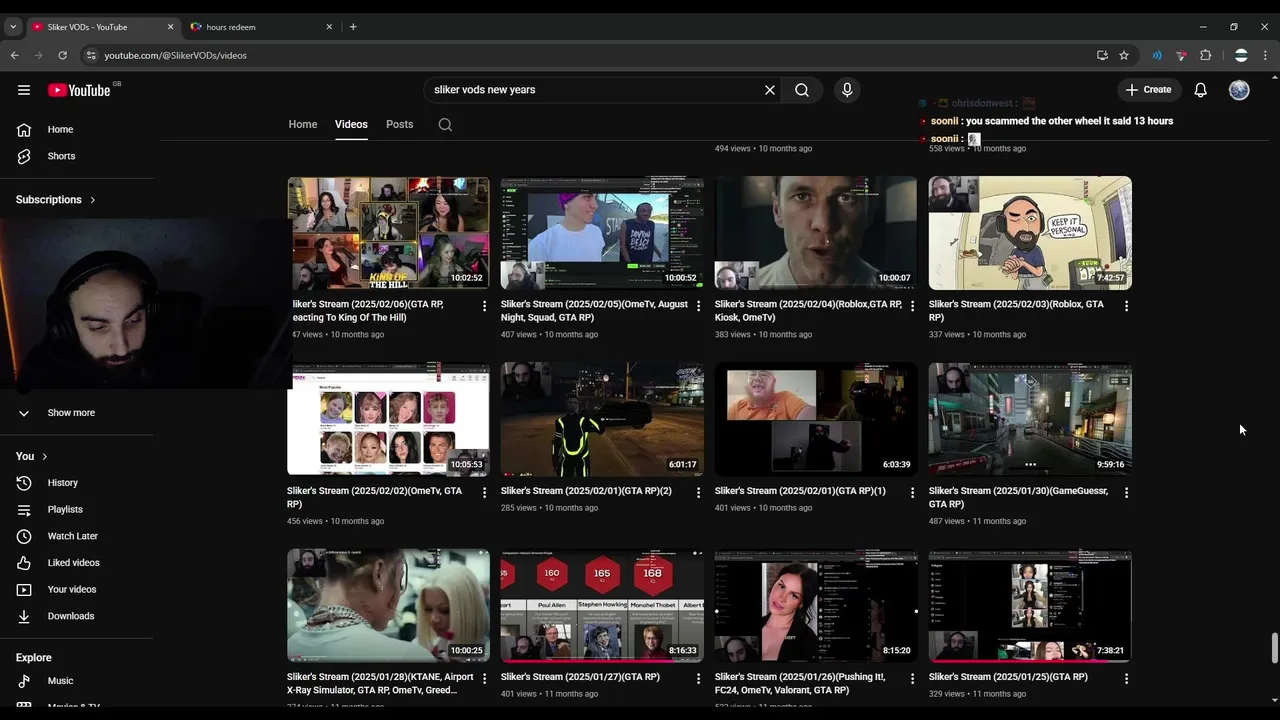The height and width of the screenshot is (720, 1280).
Task: Open the tab search dropdown arrow
Action: [13, 27]
